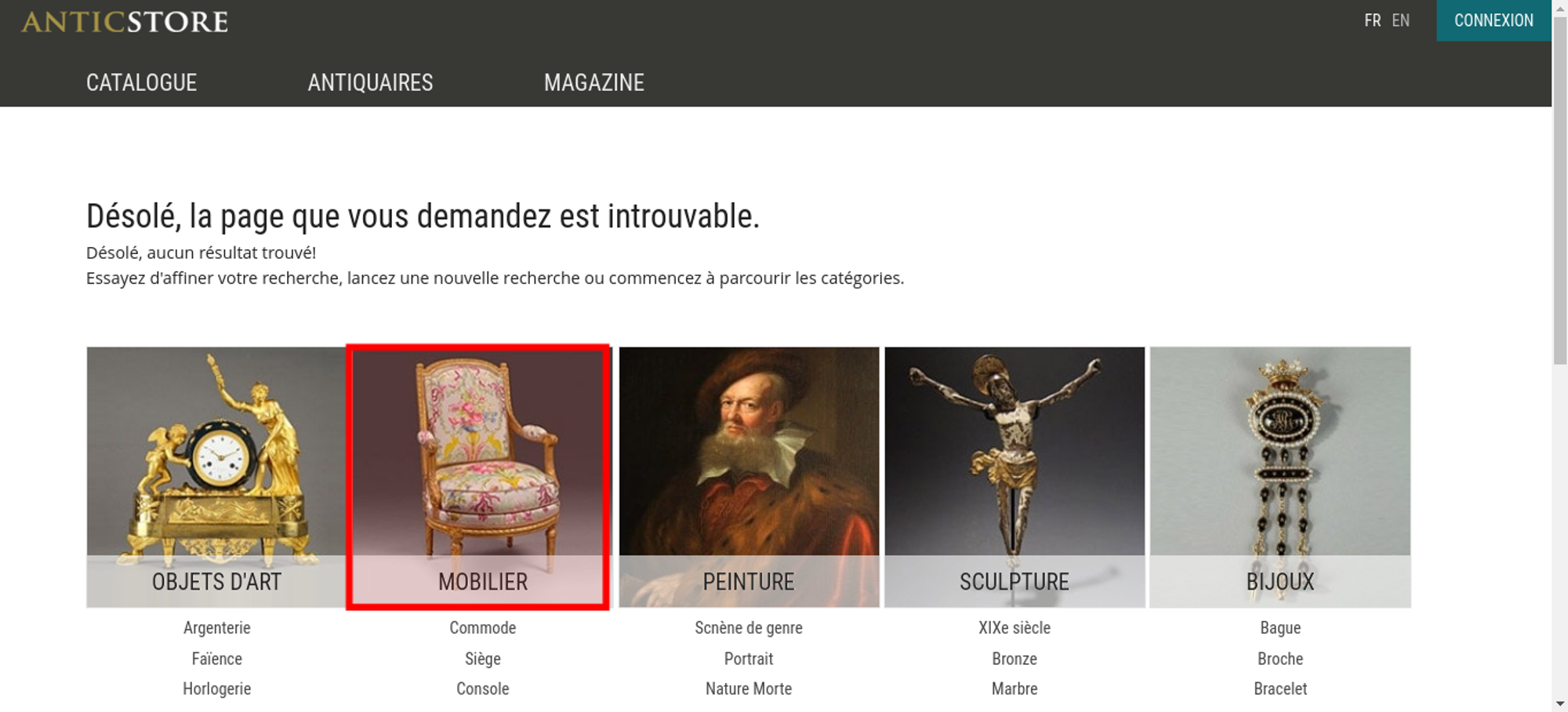Go to the Argenterie subcategory
The height and width of the screenshot is (712, 1568).
217,628
